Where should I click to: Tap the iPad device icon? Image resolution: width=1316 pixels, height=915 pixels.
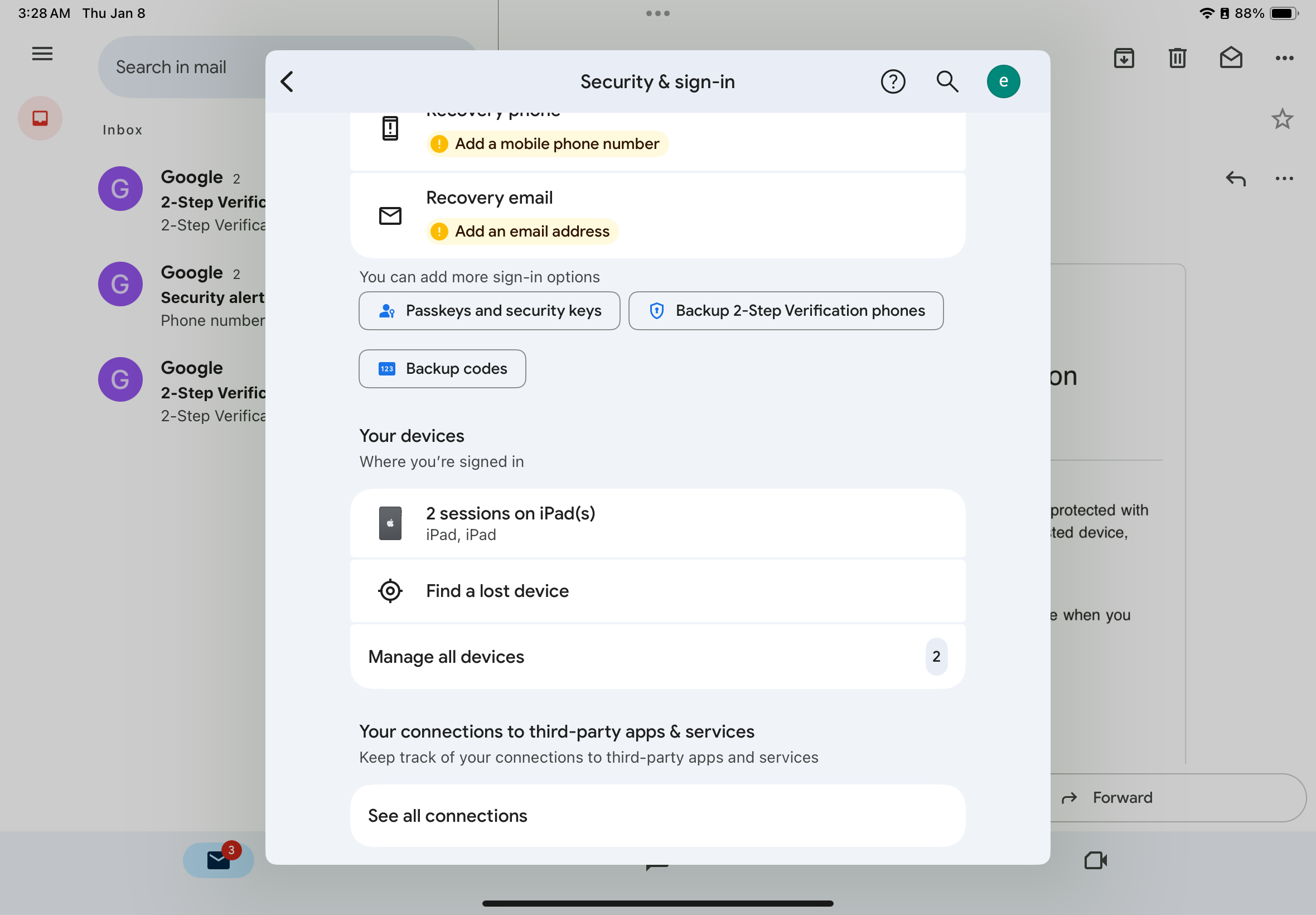(x=390, y=523)
